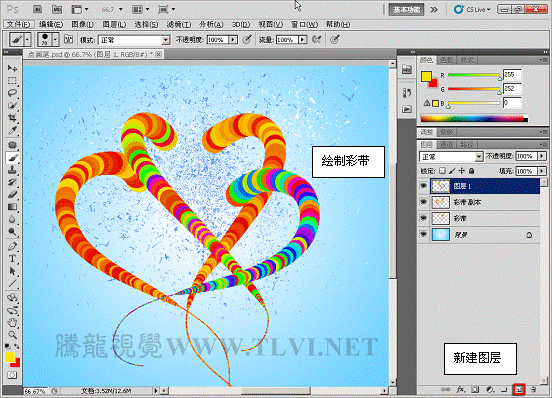Select the Horizontal Type tool

(x=12, y=259)
